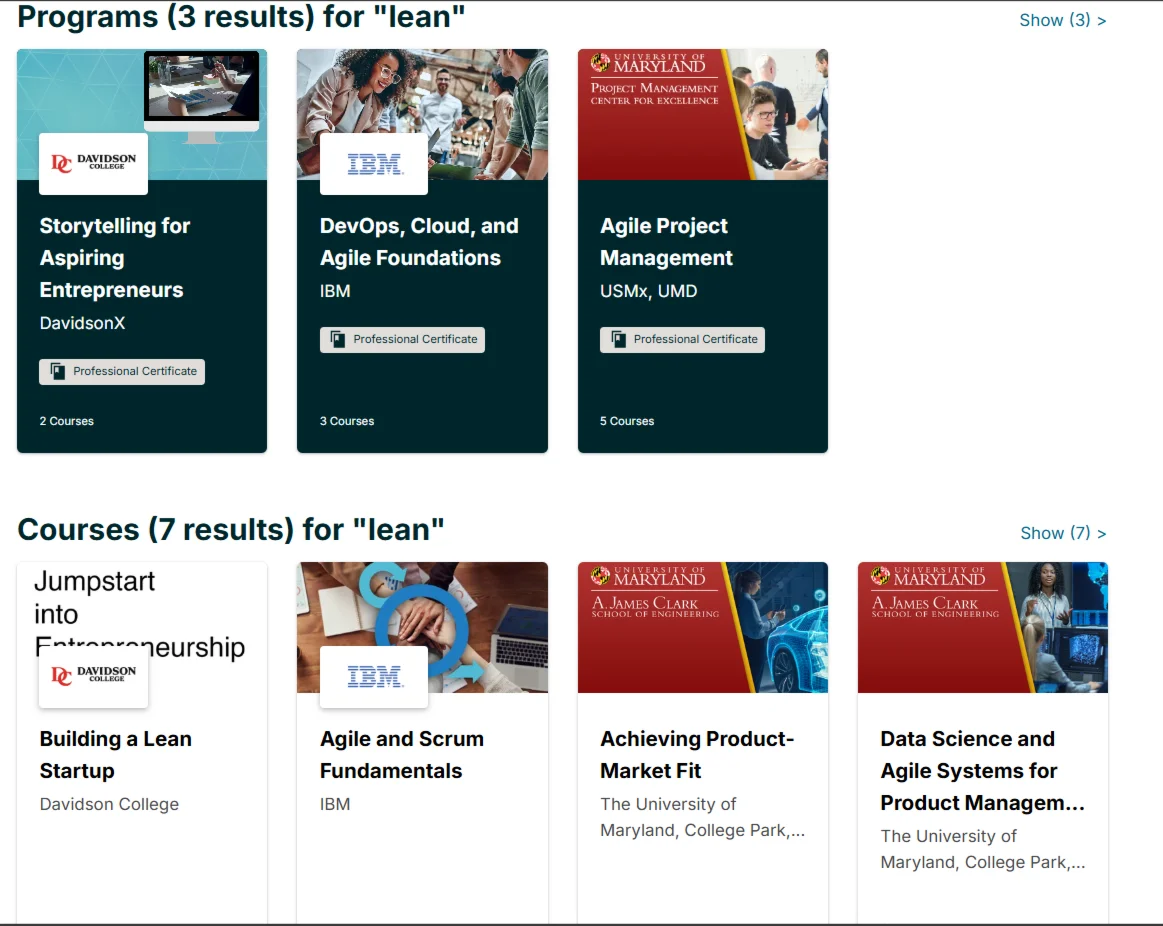Open Data Science and Agile Systems course title
The height and width of the screenshot is (926, 1163).
pos(983,770)
